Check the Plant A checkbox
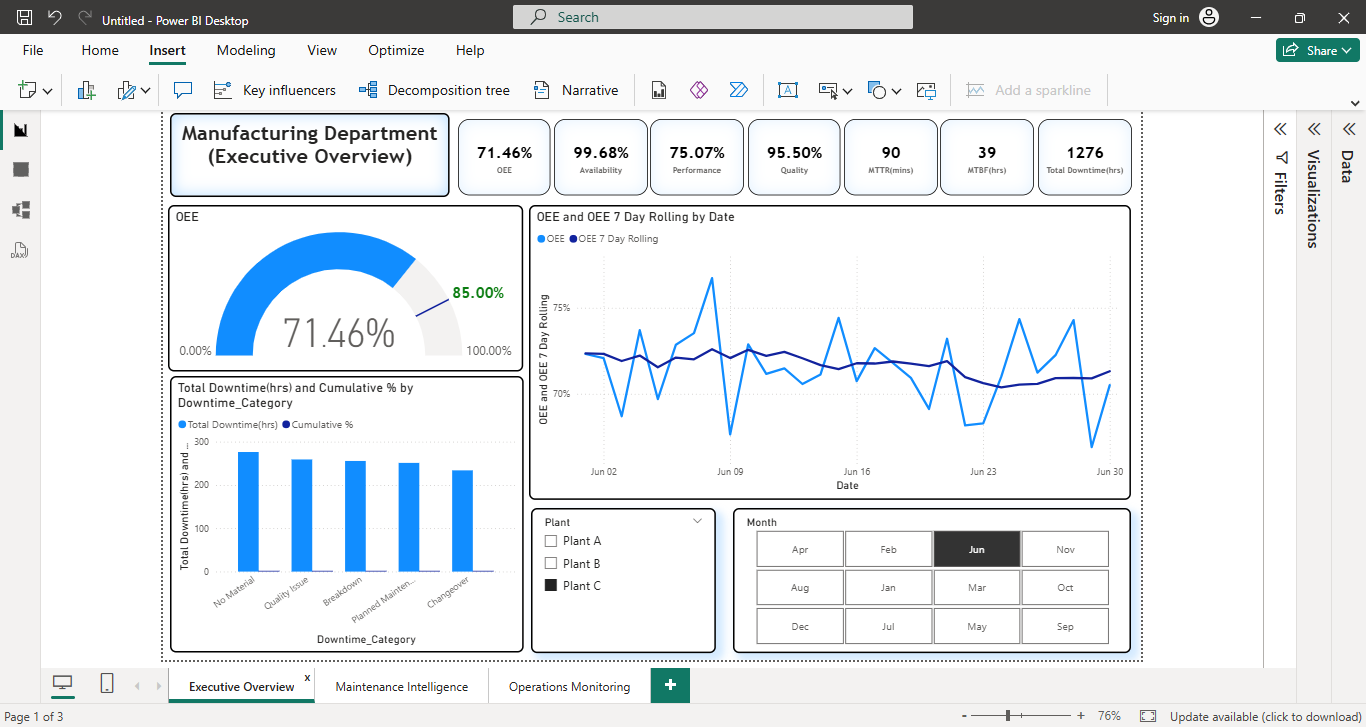This screenshot has width=1366, height=727. click(550, 541)
